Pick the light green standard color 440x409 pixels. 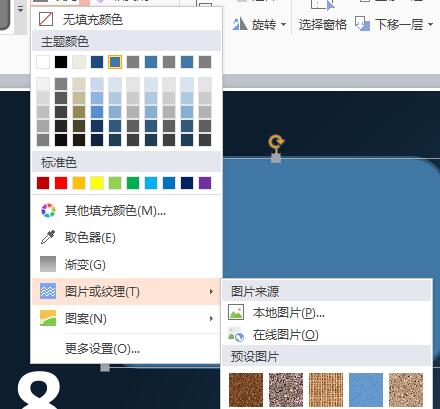click(115, 183)
